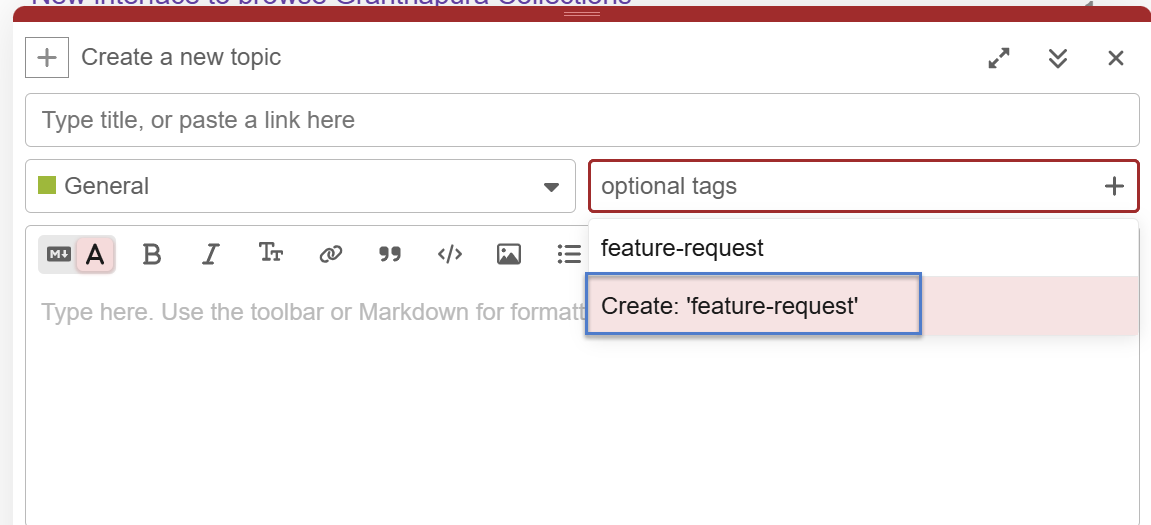Insert a bulleted list
This screenshot has height=525, width=1151.
tap(568, 254)
